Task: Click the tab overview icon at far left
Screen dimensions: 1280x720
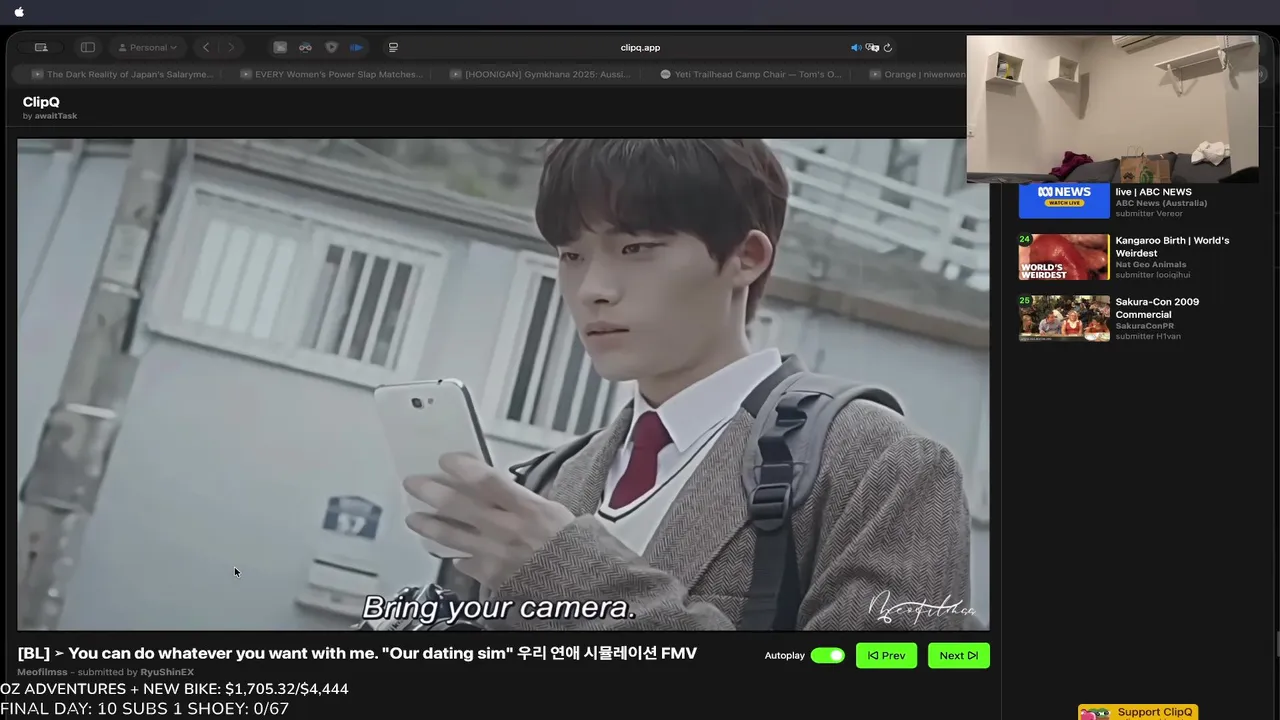Action: (41, 47)
